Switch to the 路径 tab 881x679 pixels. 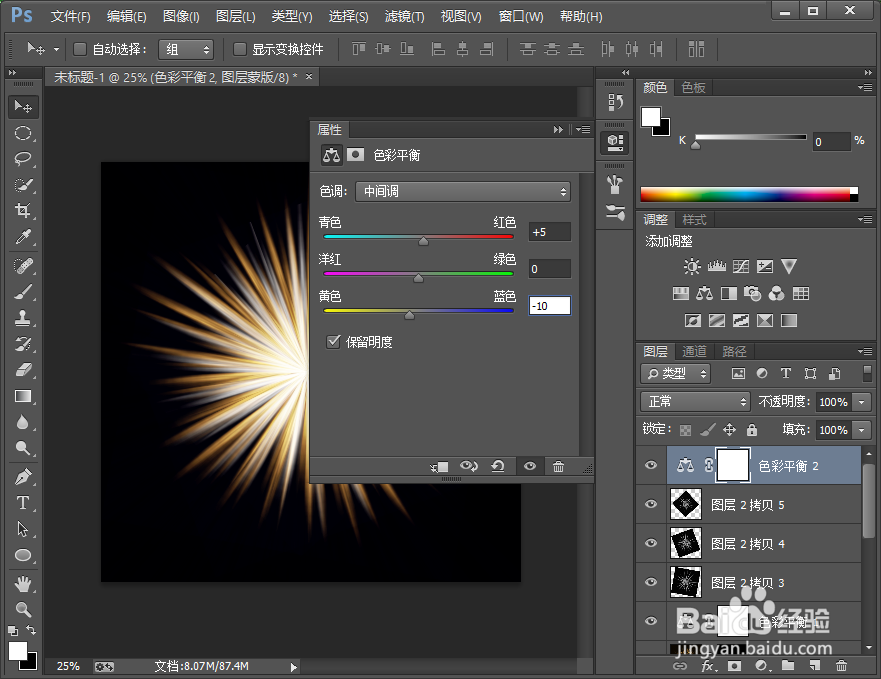[x=734, y=351]
